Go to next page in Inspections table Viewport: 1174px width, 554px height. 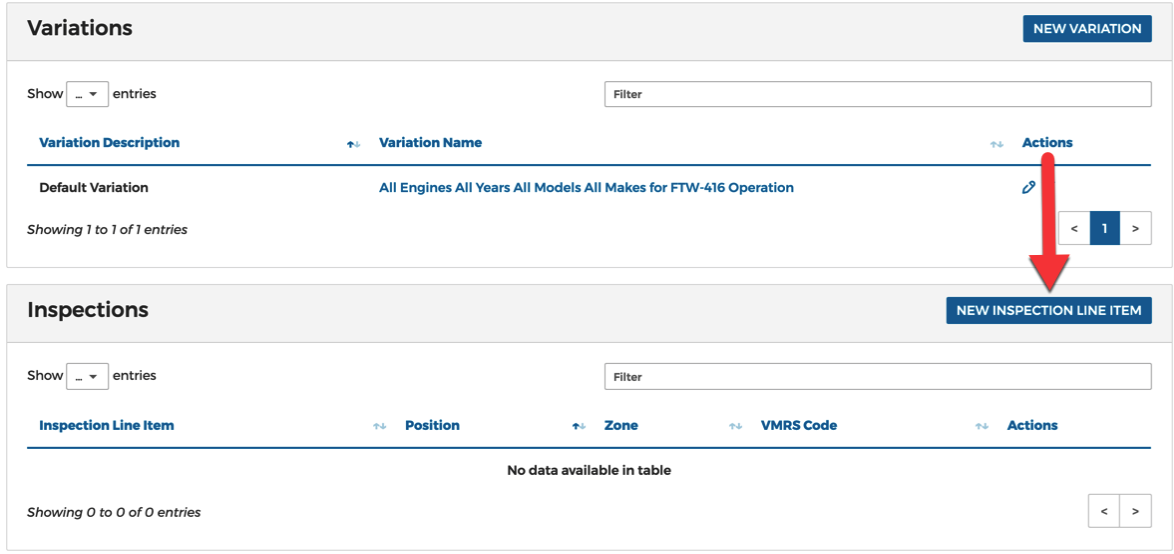[1136, 511]
